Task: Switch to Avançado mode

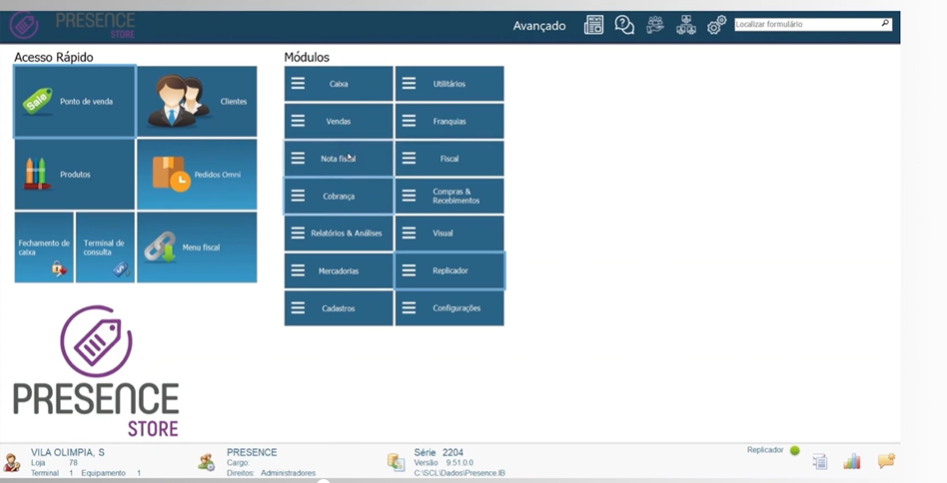Action: 539,26
